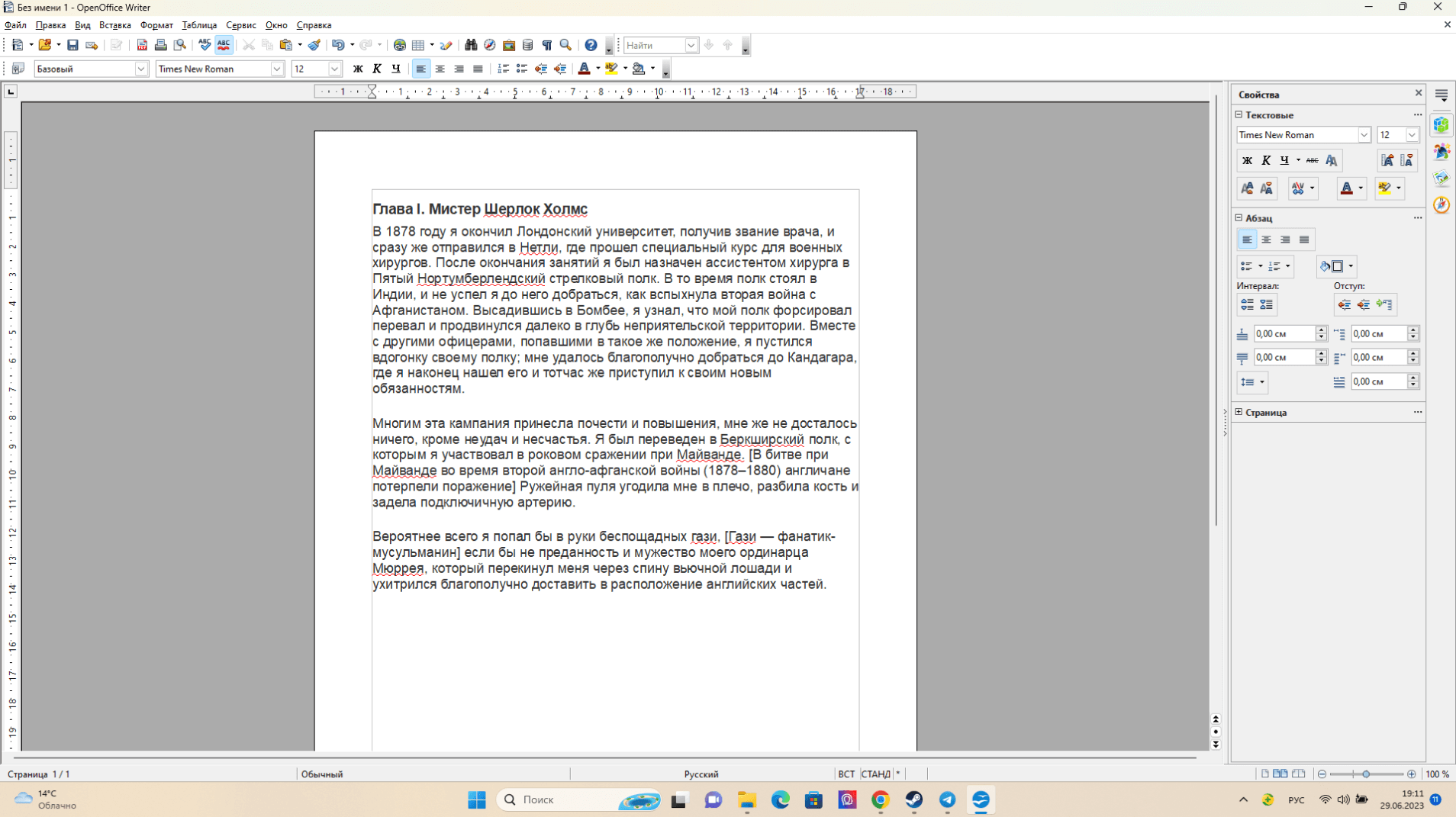Viewport: 1456px width, 817px height.
Task: Toggle italic in the Properties sidebar
Action: click(1266, 160)
